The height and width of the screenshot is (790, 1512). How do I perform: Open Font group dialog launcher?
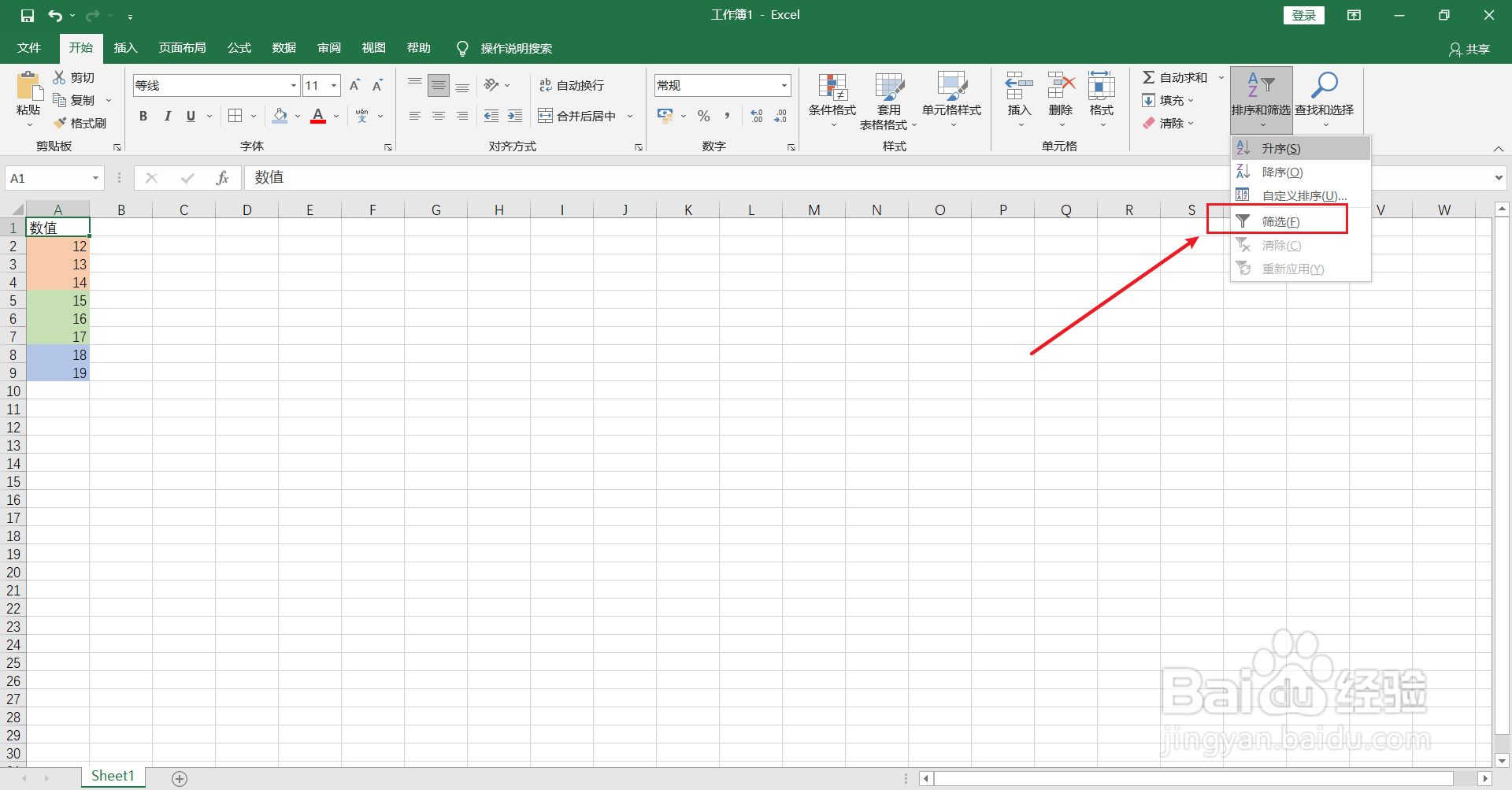coord(388,147)
